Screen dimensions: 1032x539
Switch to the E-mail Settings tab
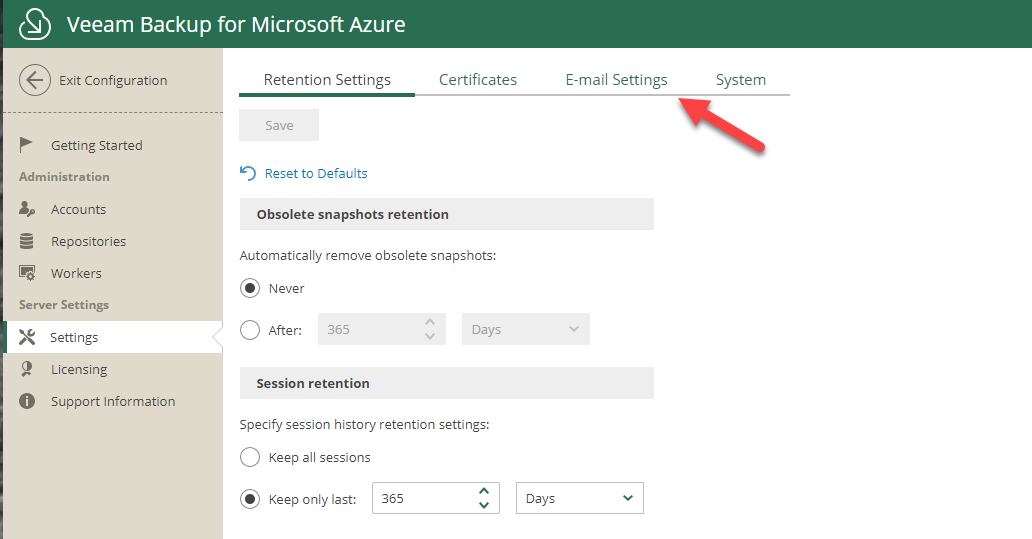[616, 80]
